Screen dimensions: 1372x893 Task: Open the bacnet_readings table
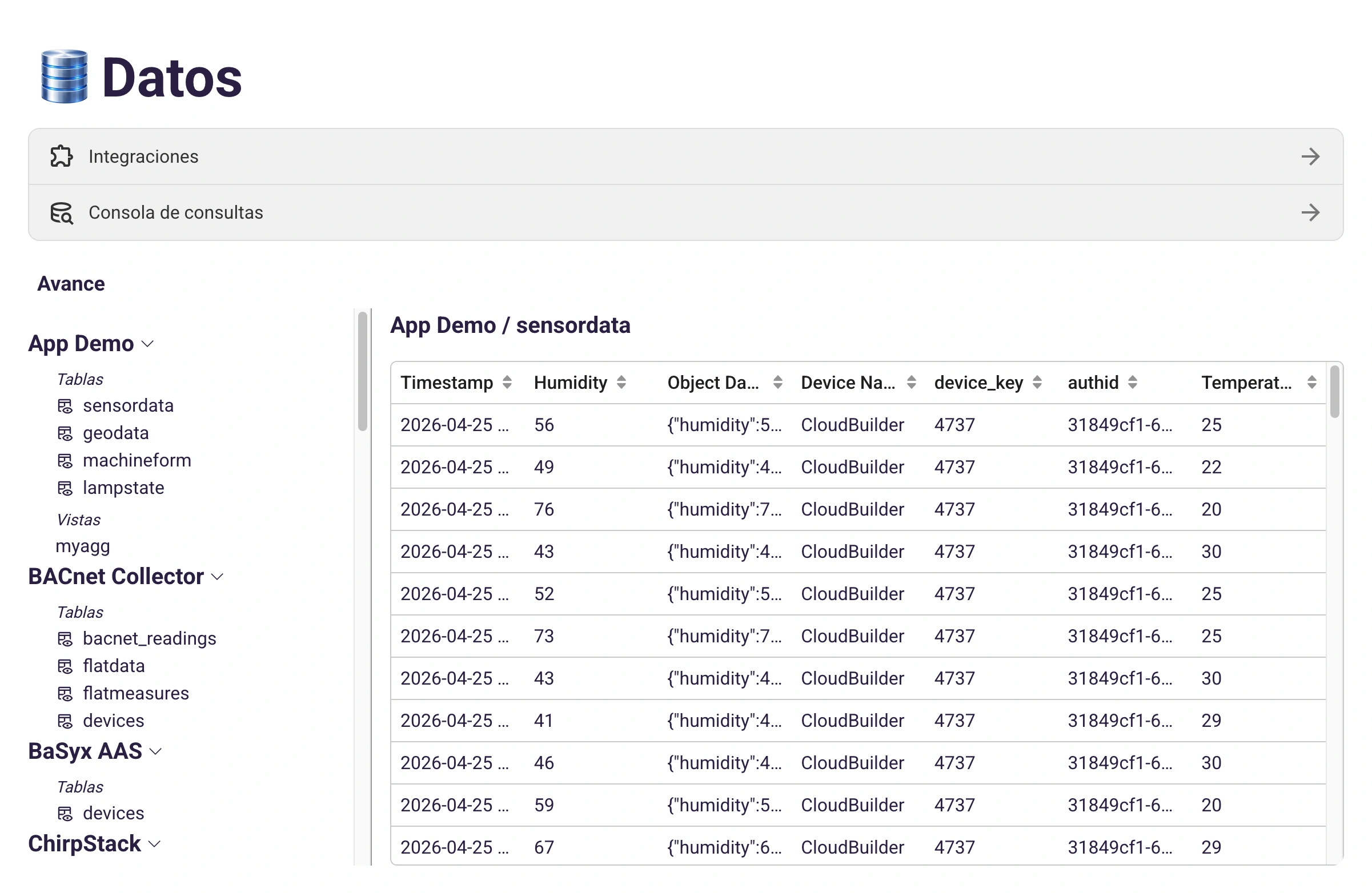(x=149, y=639)
